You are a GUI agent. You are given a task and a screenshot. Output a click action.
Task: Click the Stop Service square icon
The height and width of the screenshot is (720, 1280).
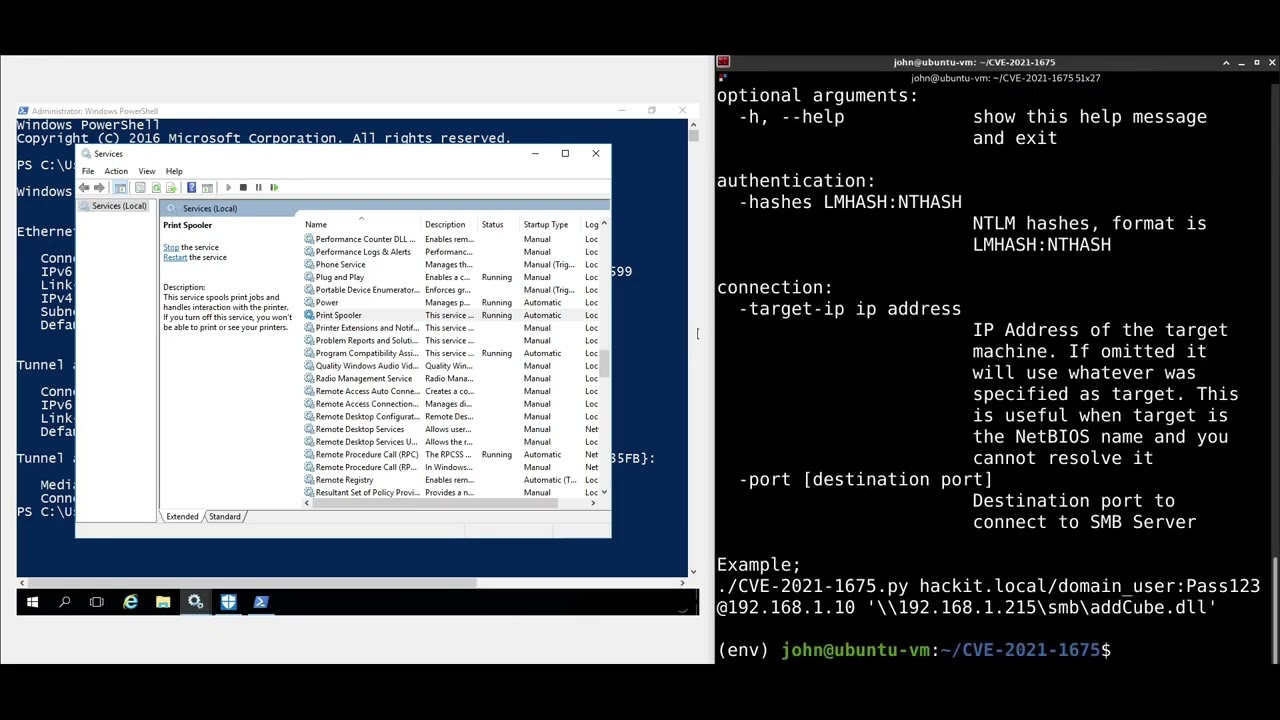(x=243, y=188)
